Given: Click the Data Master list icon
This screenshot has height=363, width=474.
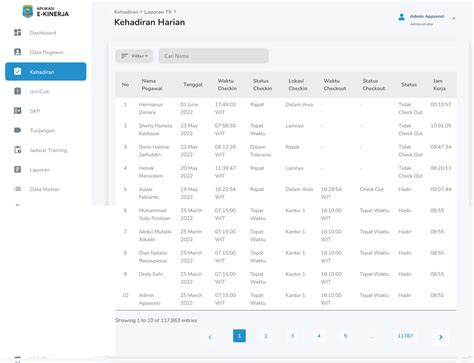Looking at the screenshot, I should pyautogui.click(x=18, y=189).
